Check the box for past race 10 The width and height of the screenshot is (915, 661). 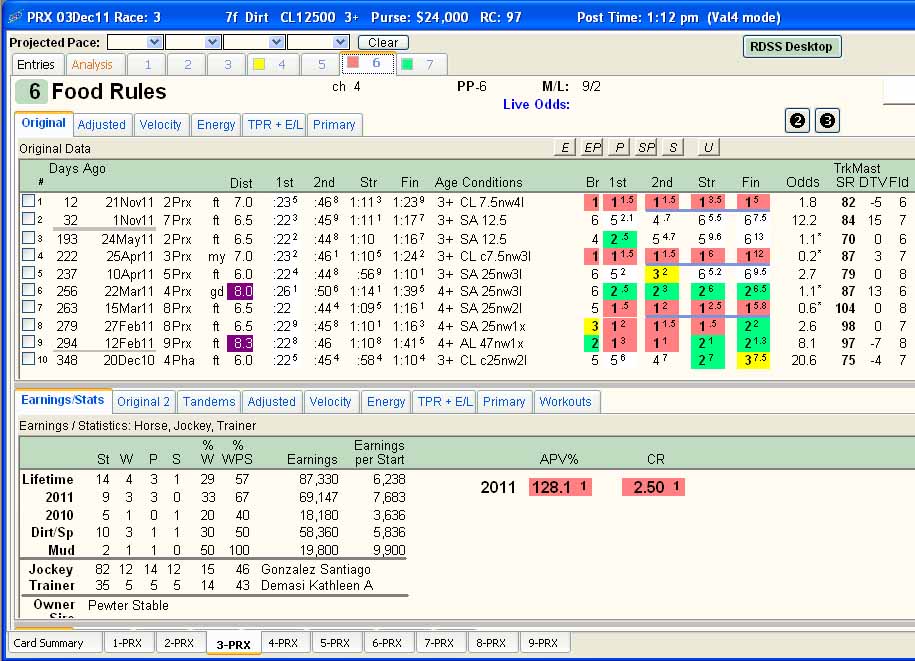(x=27, y=358)
